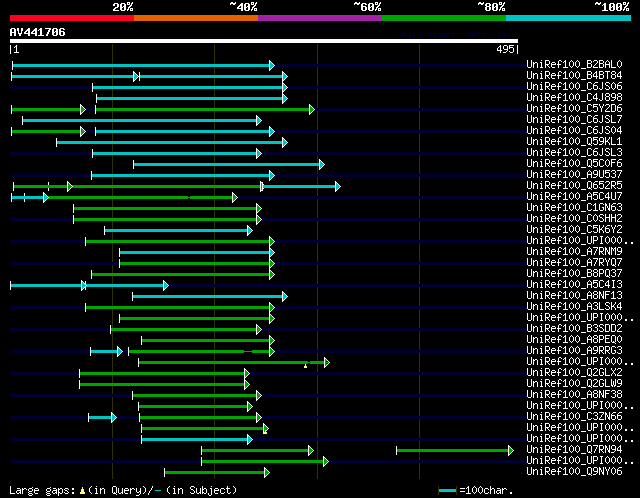640x498 pixels.
Task: Select the UniRef100_C0SHH2 label
Action: point(574,219)
